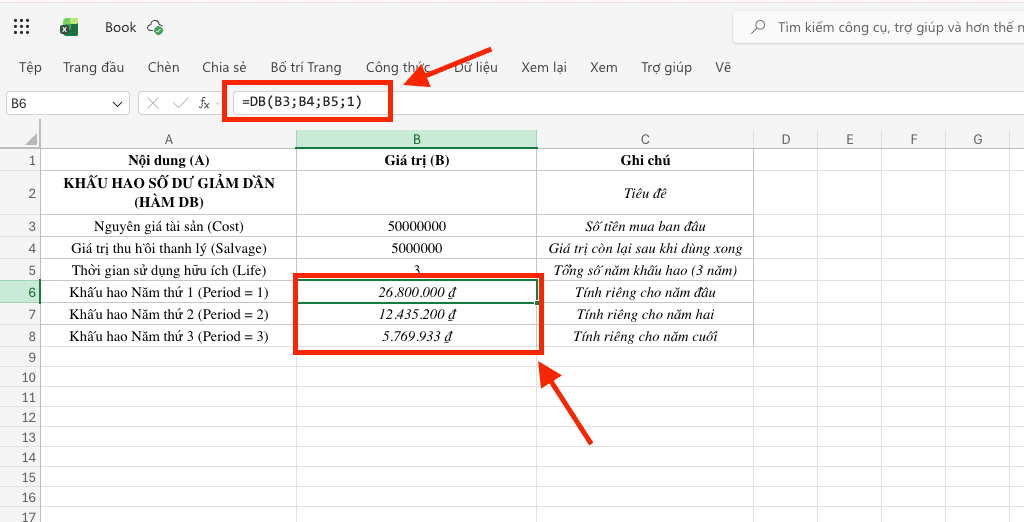Expand the Name Box dropdown arrow
Image resolution: width=1024 pixels, height=522 pixels.
point(118,104)
